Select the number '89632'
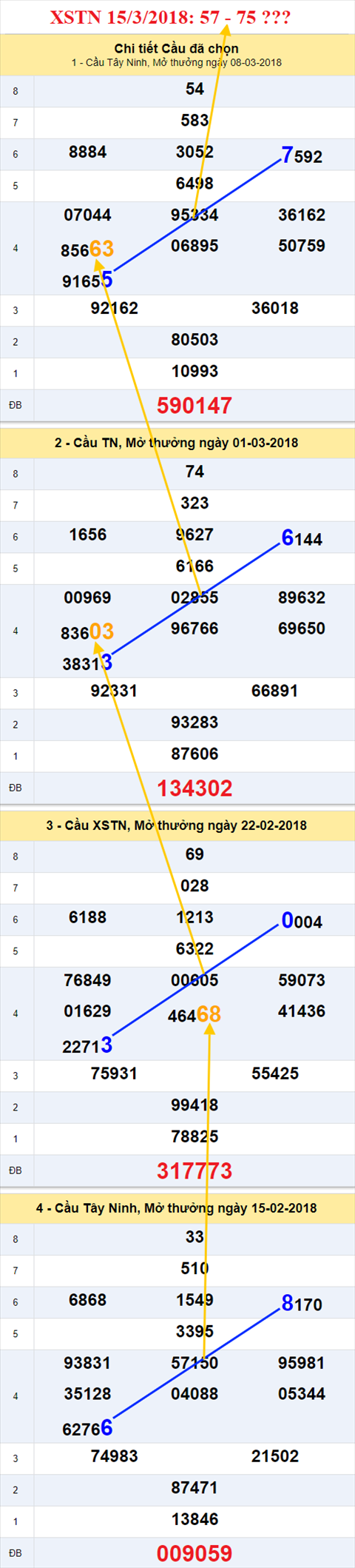The height and width of the screenshot is (1568, 355). (302, 597)
